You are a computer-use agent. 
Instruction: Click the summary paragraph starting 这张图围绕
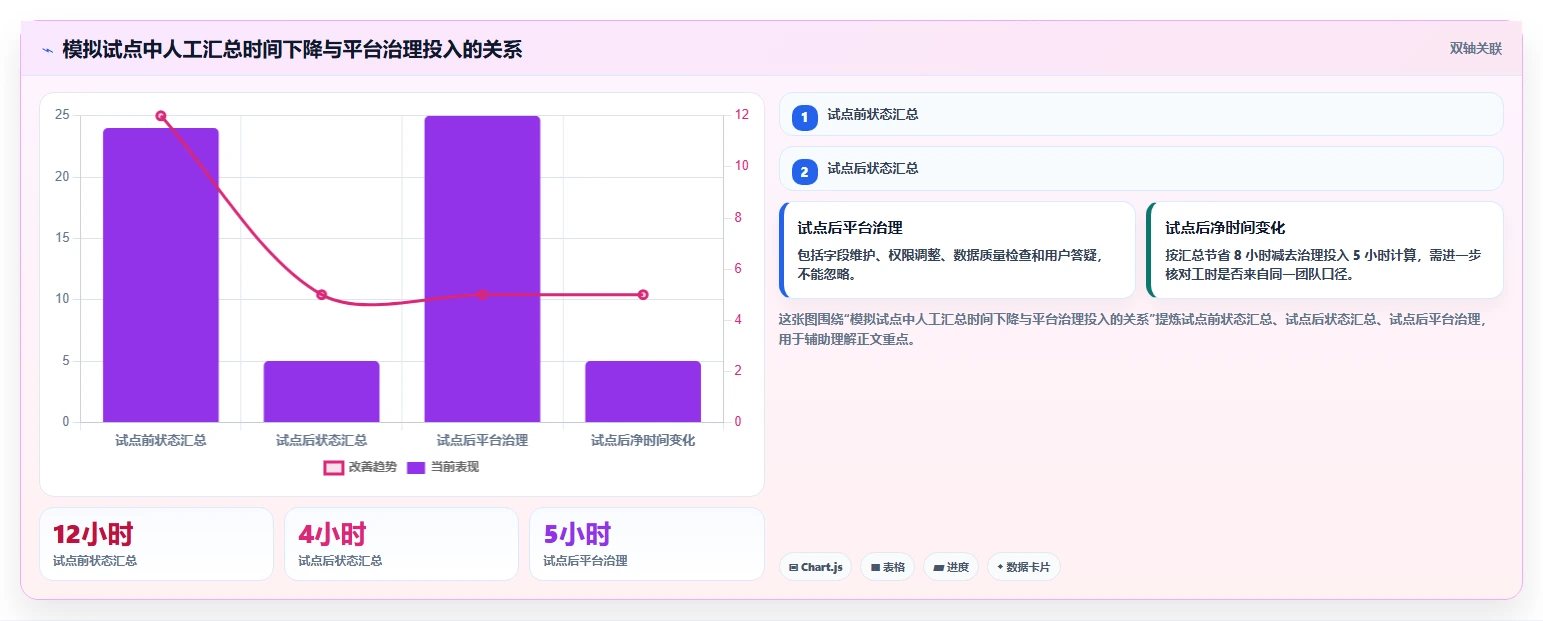[x=1134, y=329]
